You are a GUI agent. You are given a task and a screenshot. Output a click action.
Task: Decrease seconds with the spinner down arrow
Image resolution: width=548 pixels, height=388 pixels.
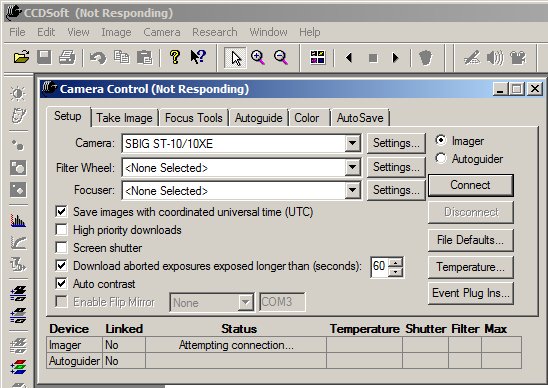395,272
